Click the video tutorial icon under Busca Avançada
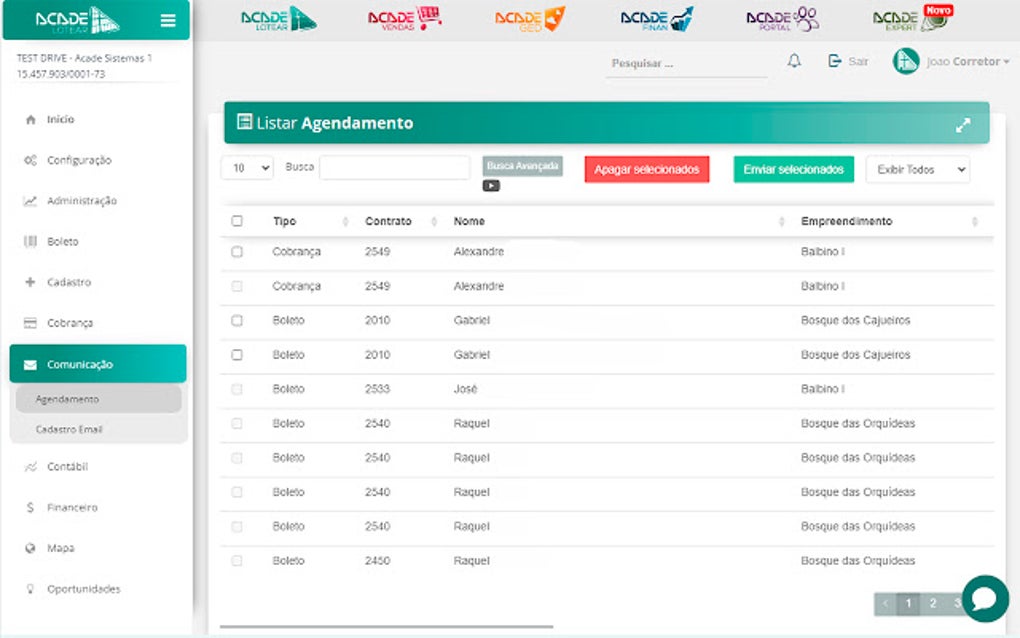This screenshot has width=1020, height=638. click(491, 186)
